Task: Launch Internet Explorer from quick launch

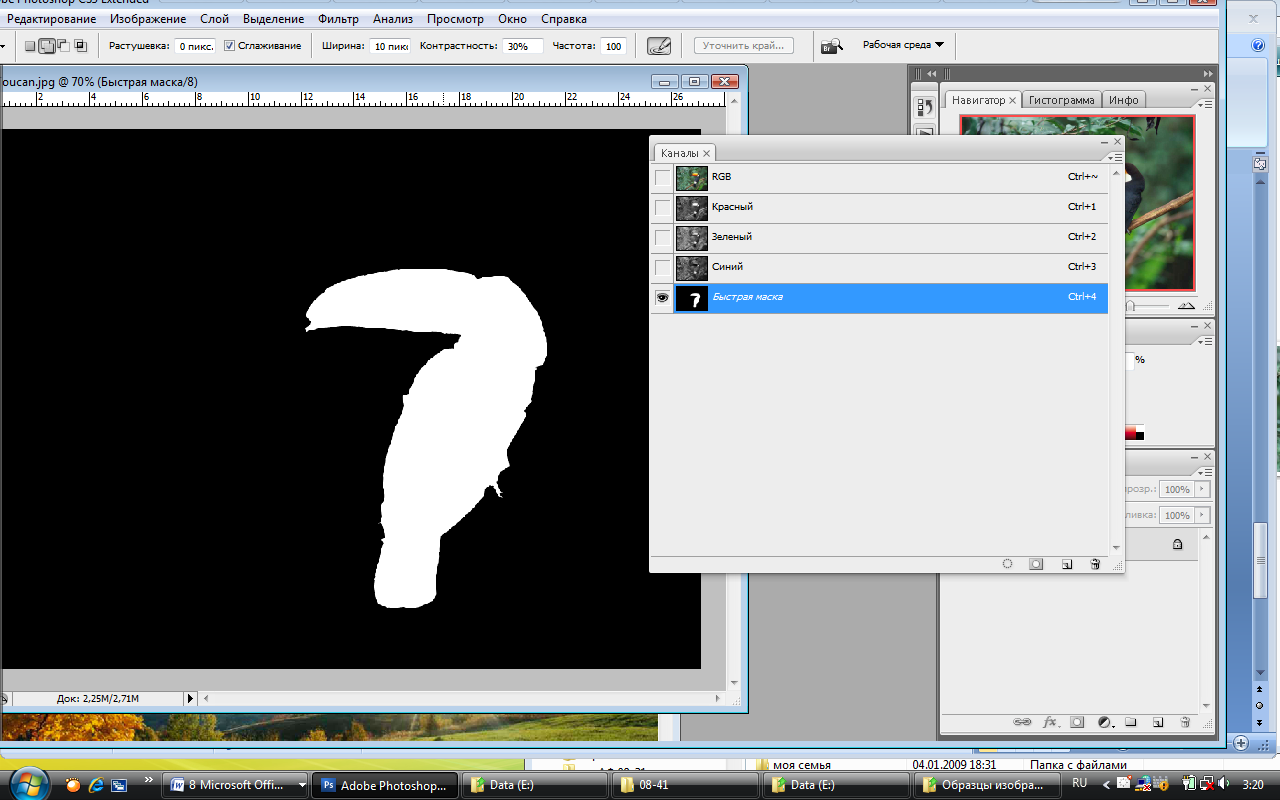Action: [x=96, y=785]
